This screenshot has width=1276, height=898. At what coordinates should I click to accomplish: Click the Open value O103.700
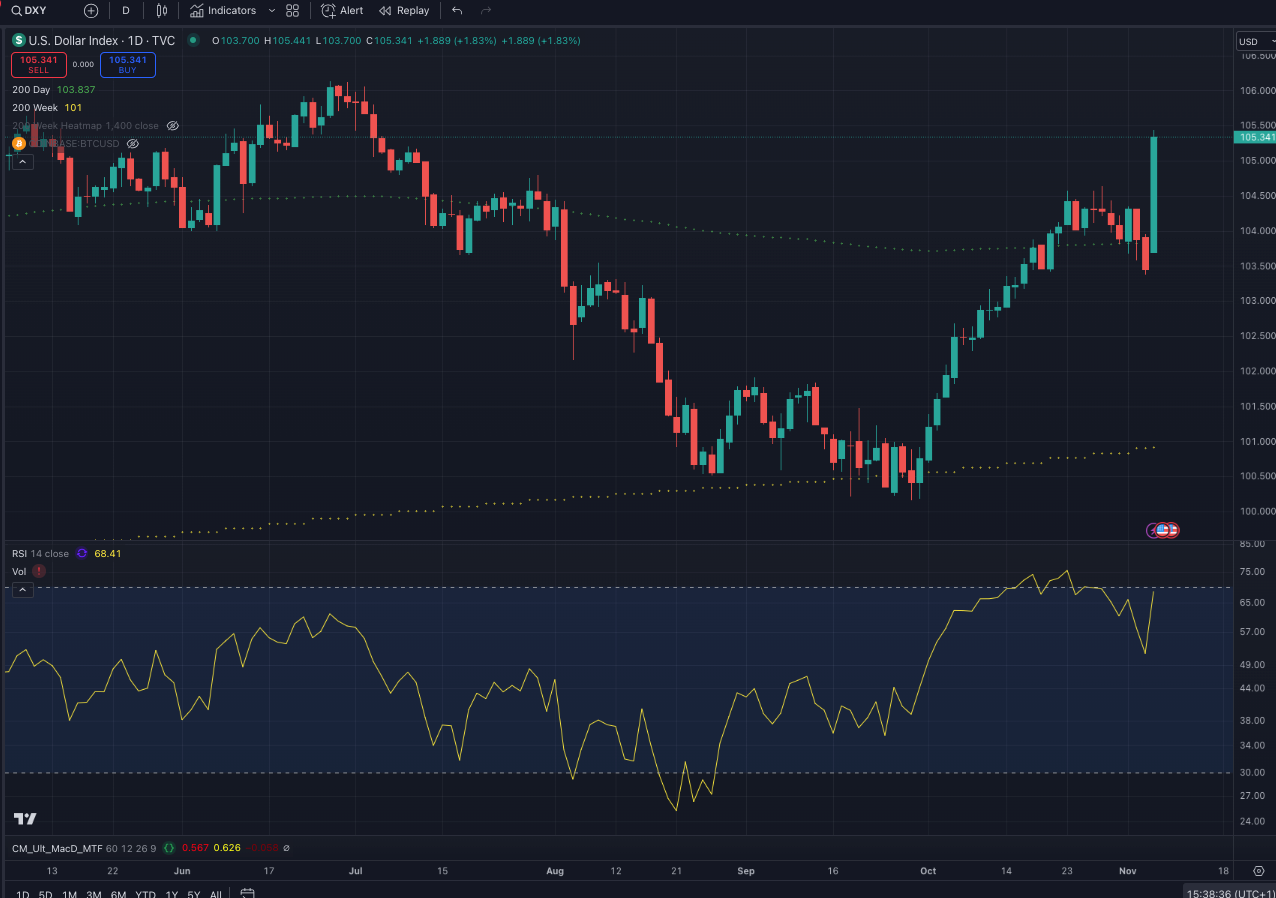click(236, 40)
